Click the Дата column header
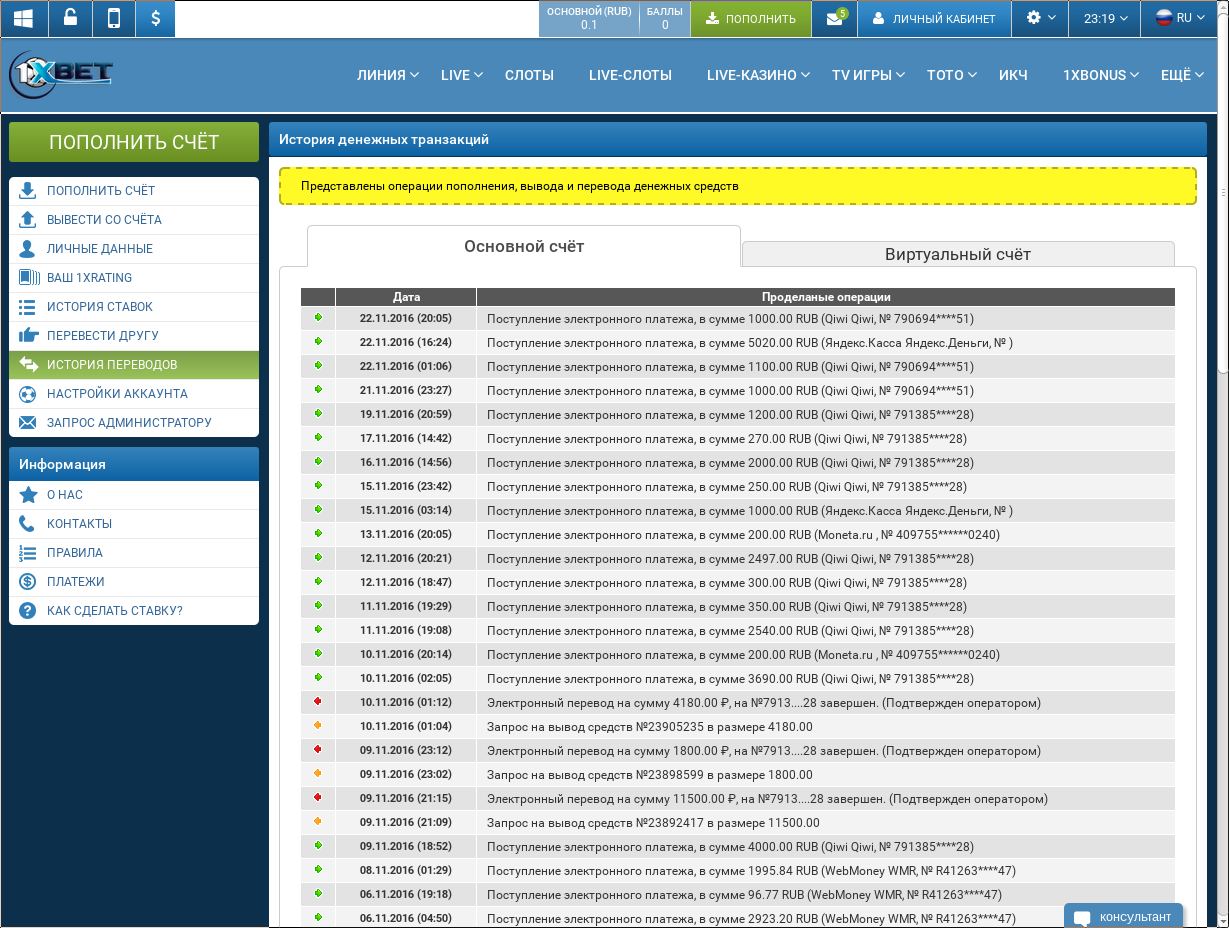 pos(406,297)
